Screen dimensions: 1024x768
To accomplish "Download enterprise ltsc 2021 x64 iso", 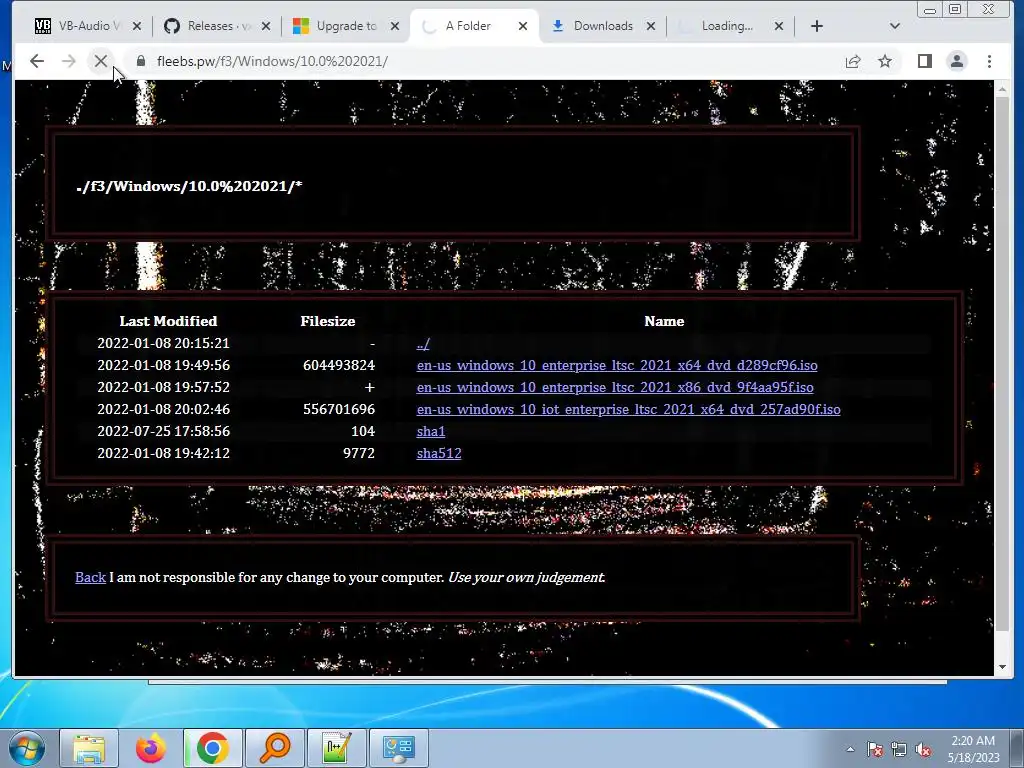I will [x=617, y=365].
